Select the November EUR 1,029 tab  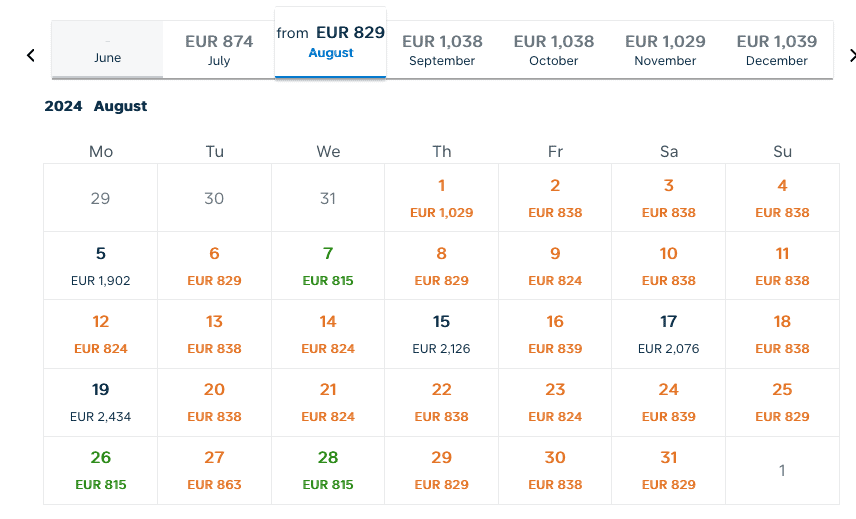coord(665,50)
